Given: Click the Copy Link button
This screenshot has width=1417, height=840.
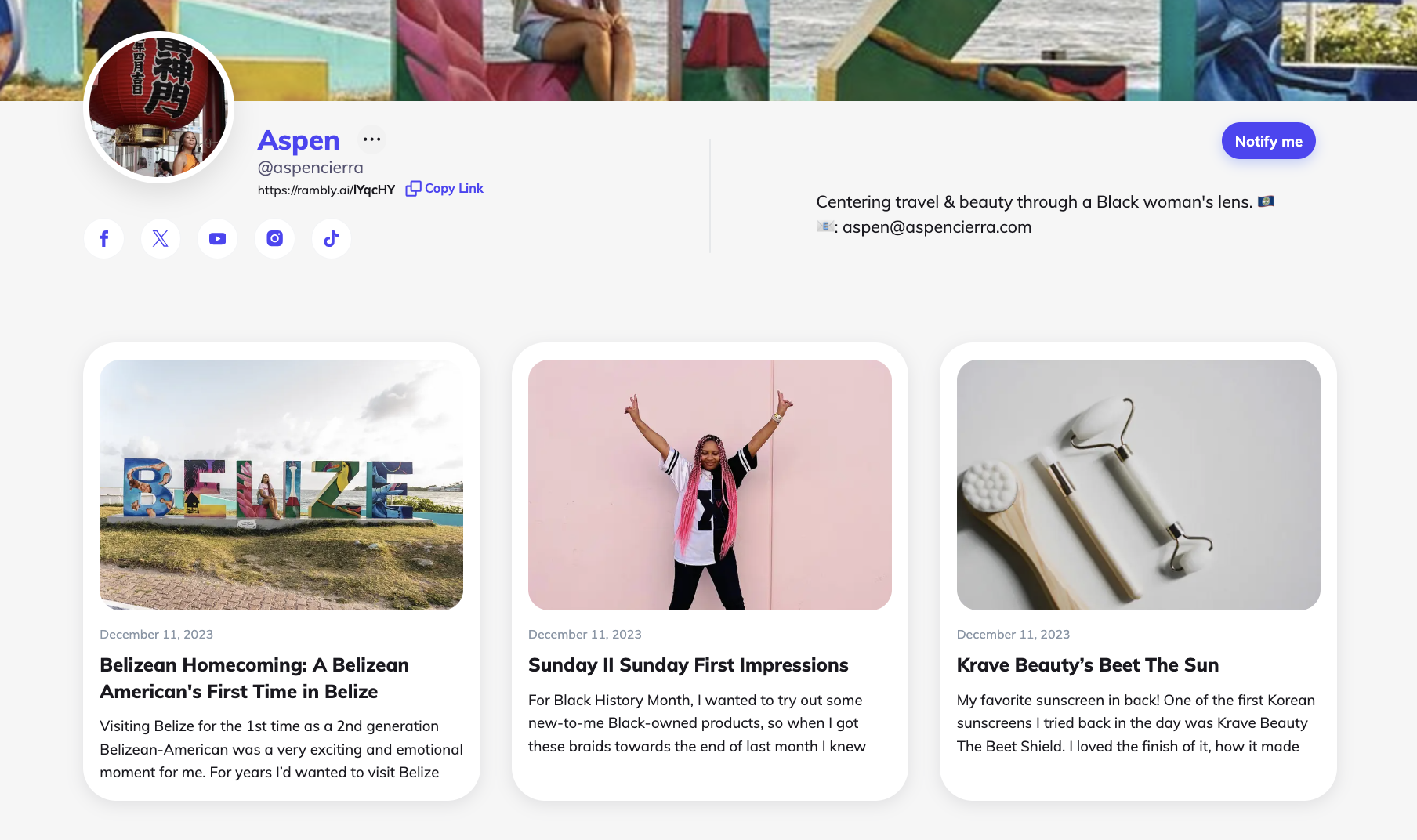Looking at the screenshot, I should [x=444, y=189].
